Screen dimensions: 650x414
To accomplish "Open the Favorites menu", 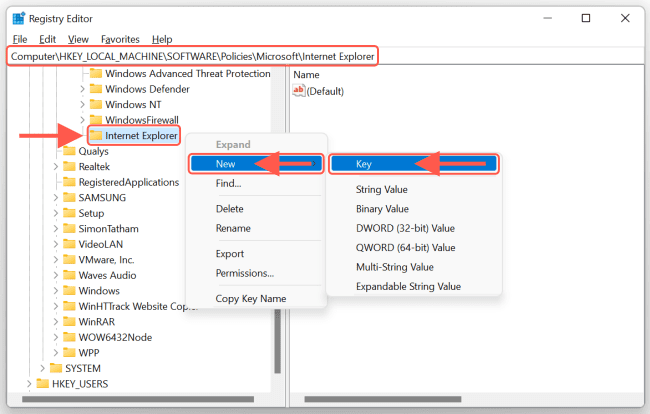I will [119, 38].
